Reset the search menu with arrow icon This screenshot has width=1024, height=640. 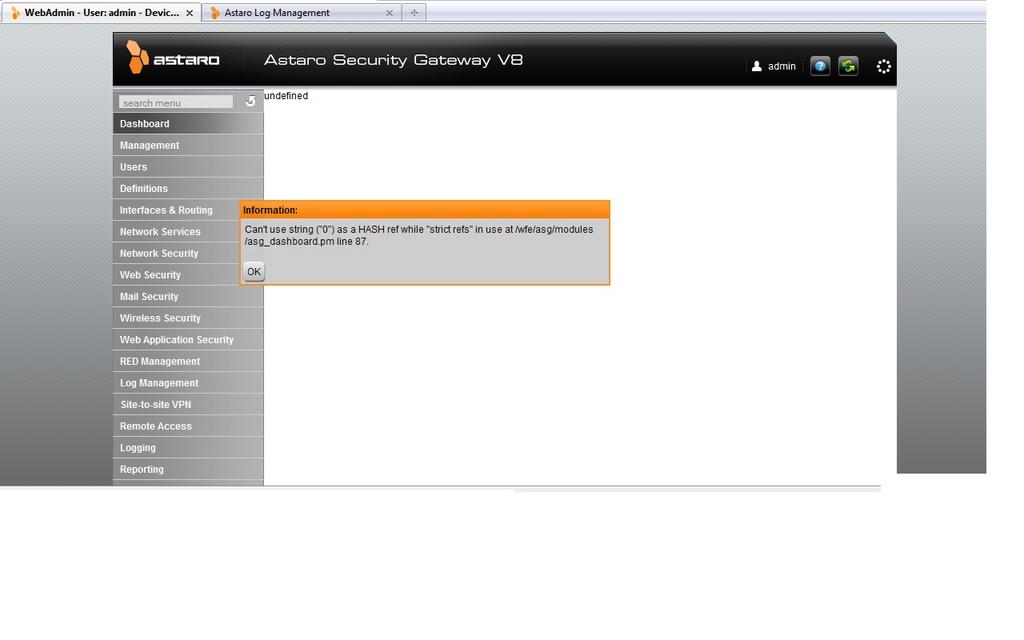tap(250, 101)
